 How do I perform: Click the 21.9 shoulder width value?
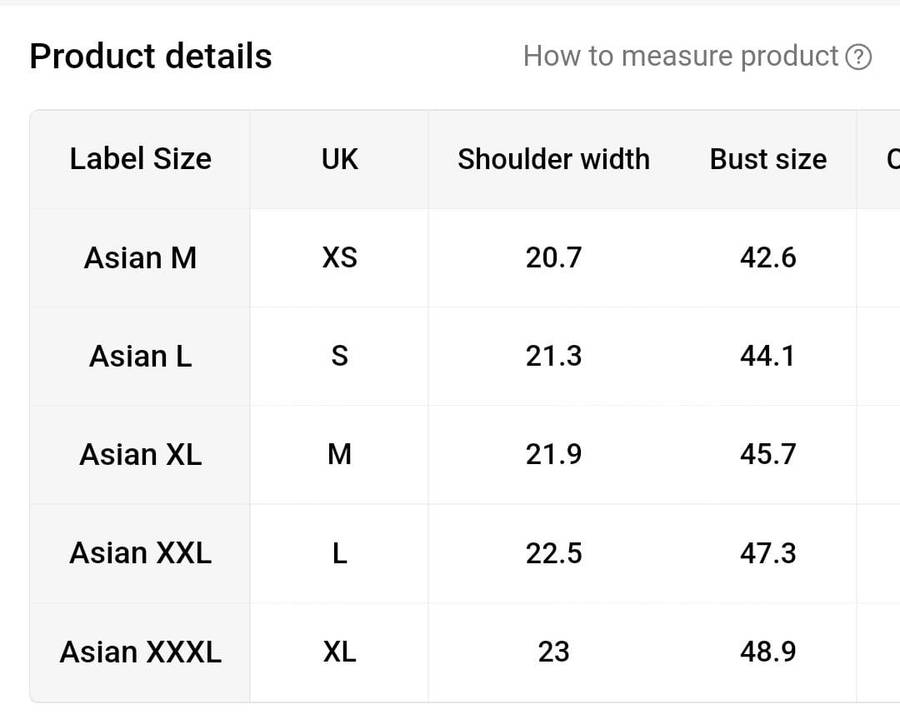tap(553, 454)
